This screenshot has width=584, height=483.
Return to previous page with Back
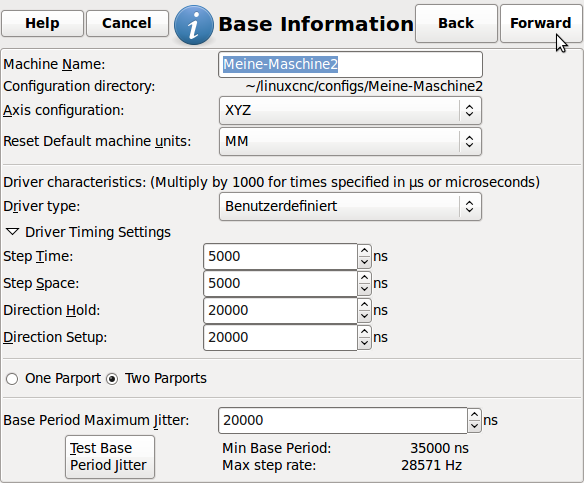456,23
